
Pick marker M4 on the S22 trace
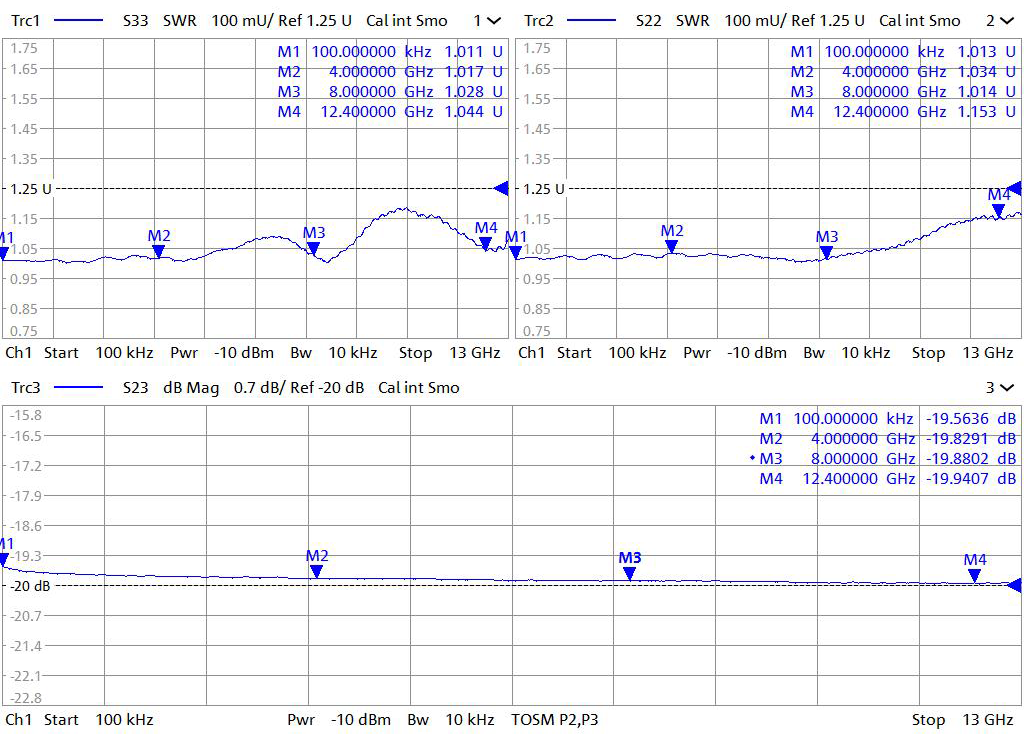(x=998, y=210)
